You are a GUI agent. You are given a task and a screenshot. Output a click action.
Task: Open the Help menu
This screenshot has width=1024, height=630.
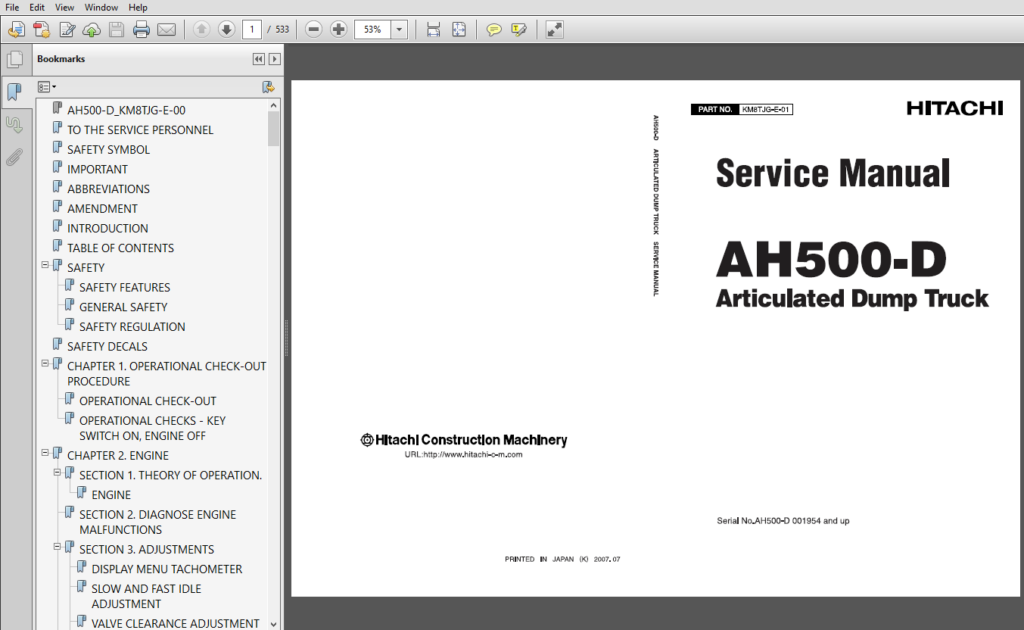pyautogui.click(x=138, y=7)
